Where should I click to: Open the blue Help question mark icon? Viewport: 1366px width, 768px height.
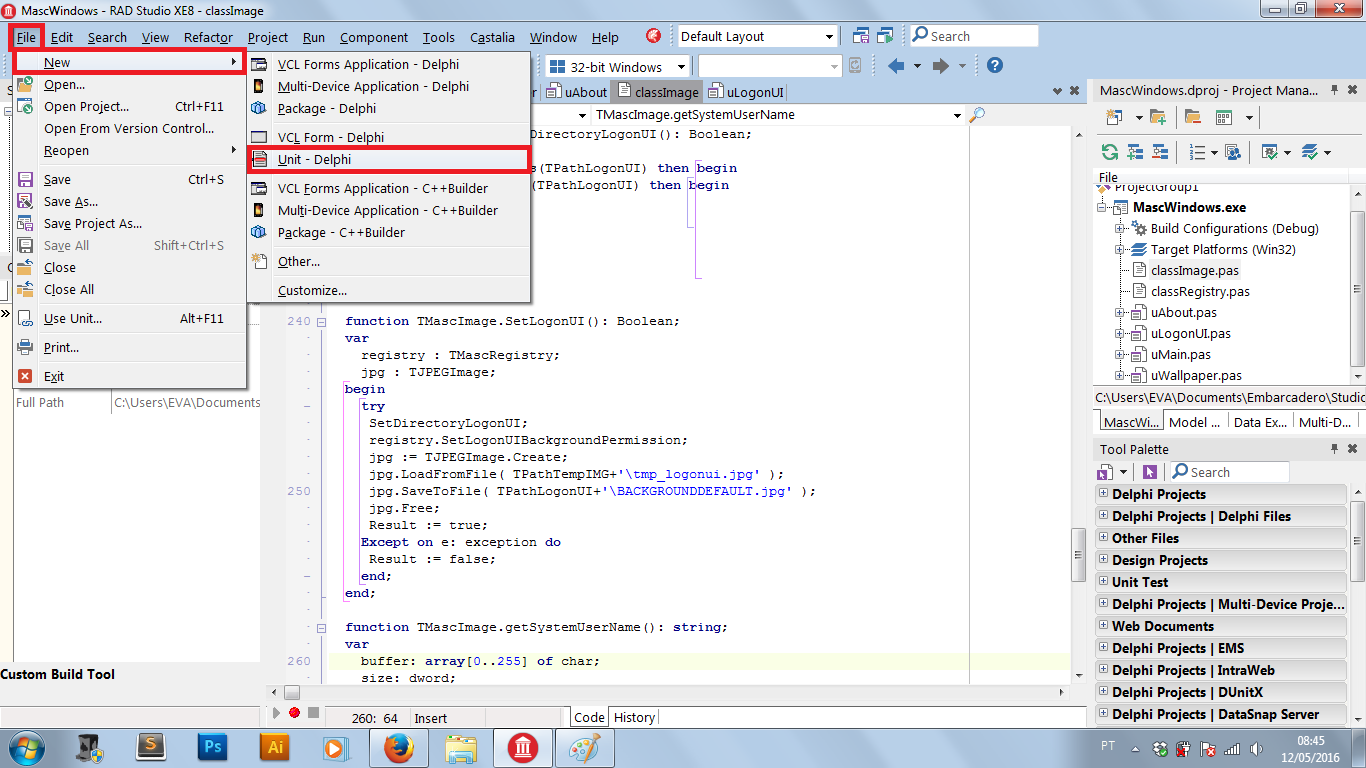[994, 66]
